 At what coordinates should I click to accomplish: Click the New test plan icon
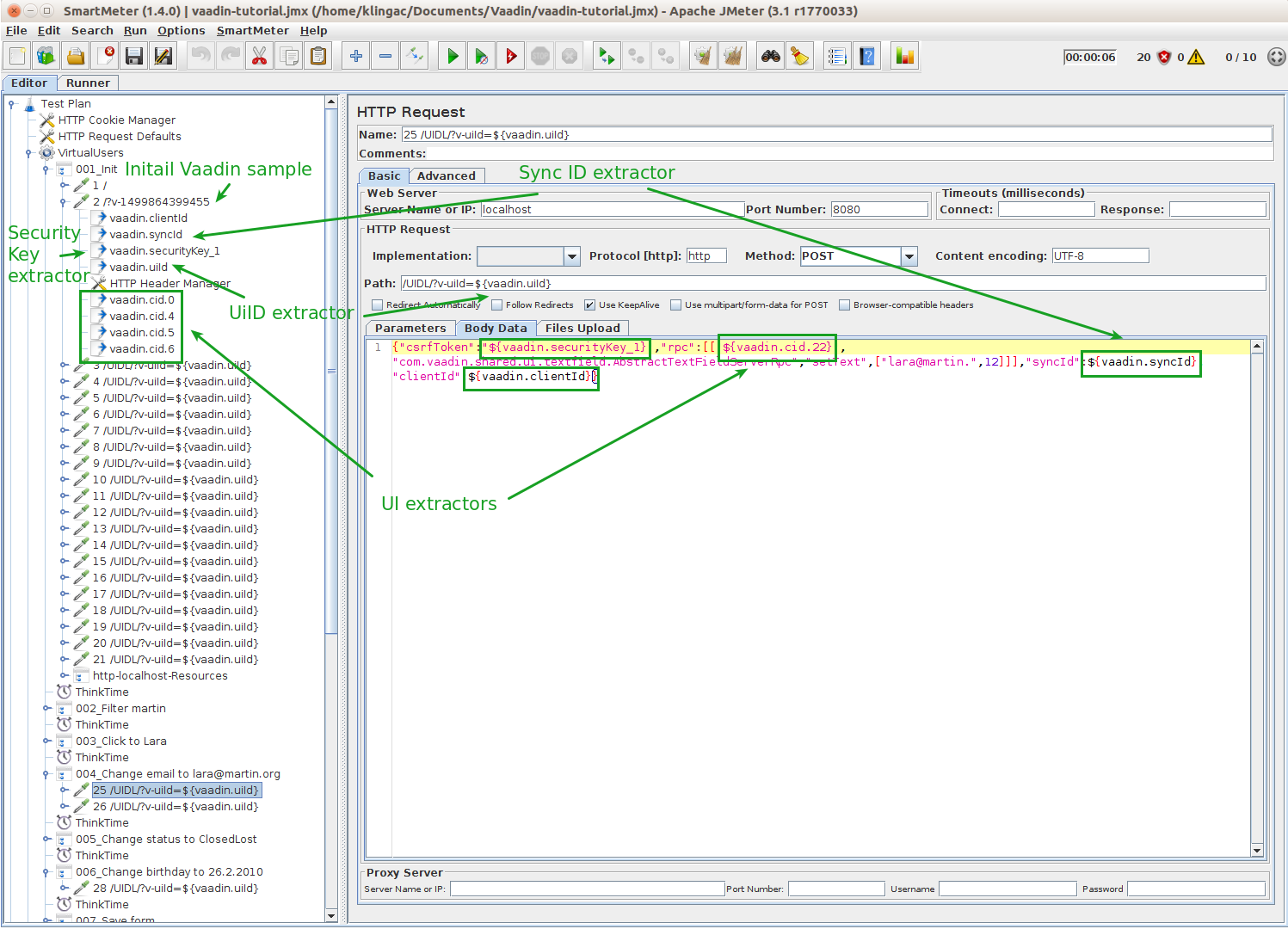pos(17,57)
